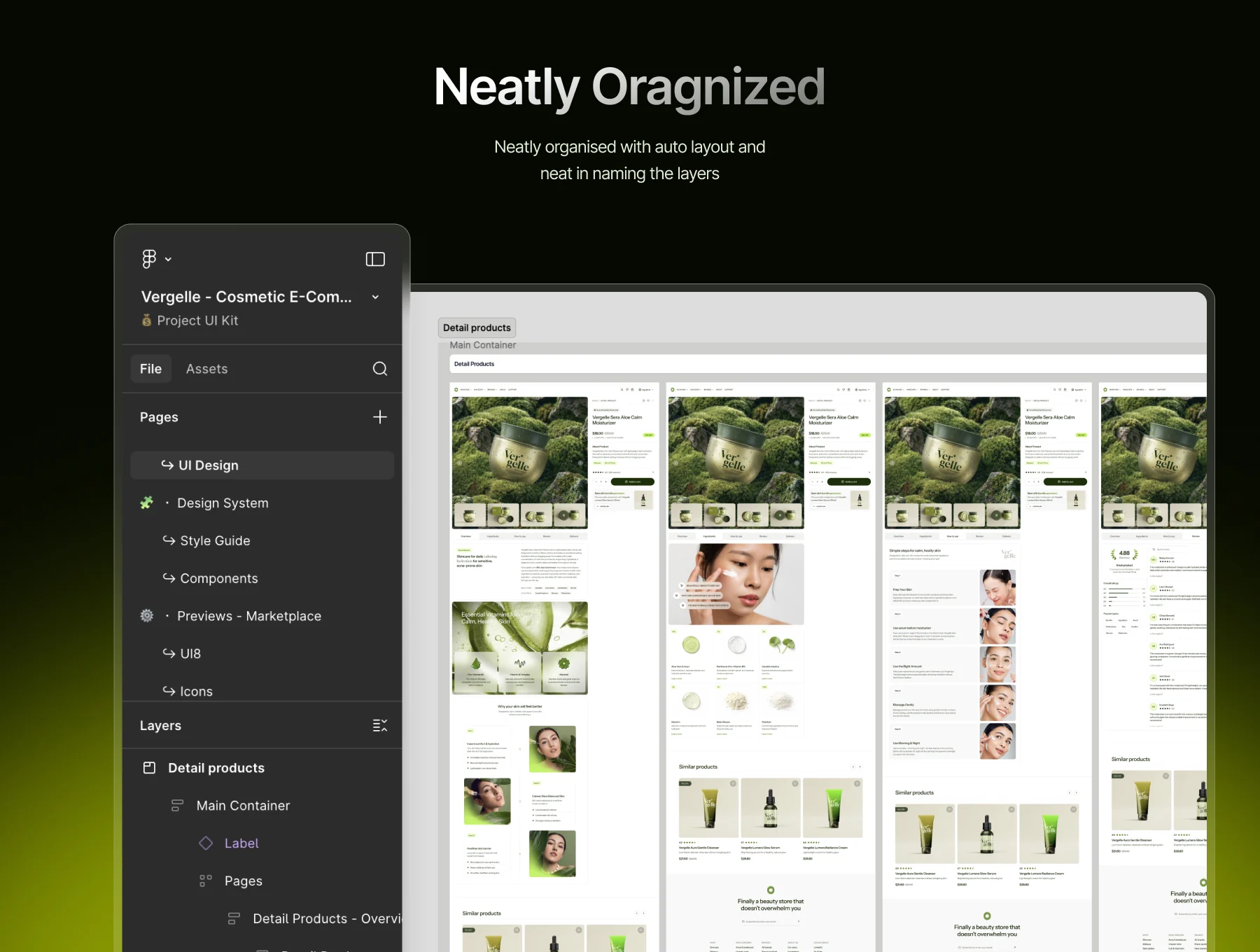Open the Figma main menu logo
The image size is (1260, 952).
tap(149, 259)
